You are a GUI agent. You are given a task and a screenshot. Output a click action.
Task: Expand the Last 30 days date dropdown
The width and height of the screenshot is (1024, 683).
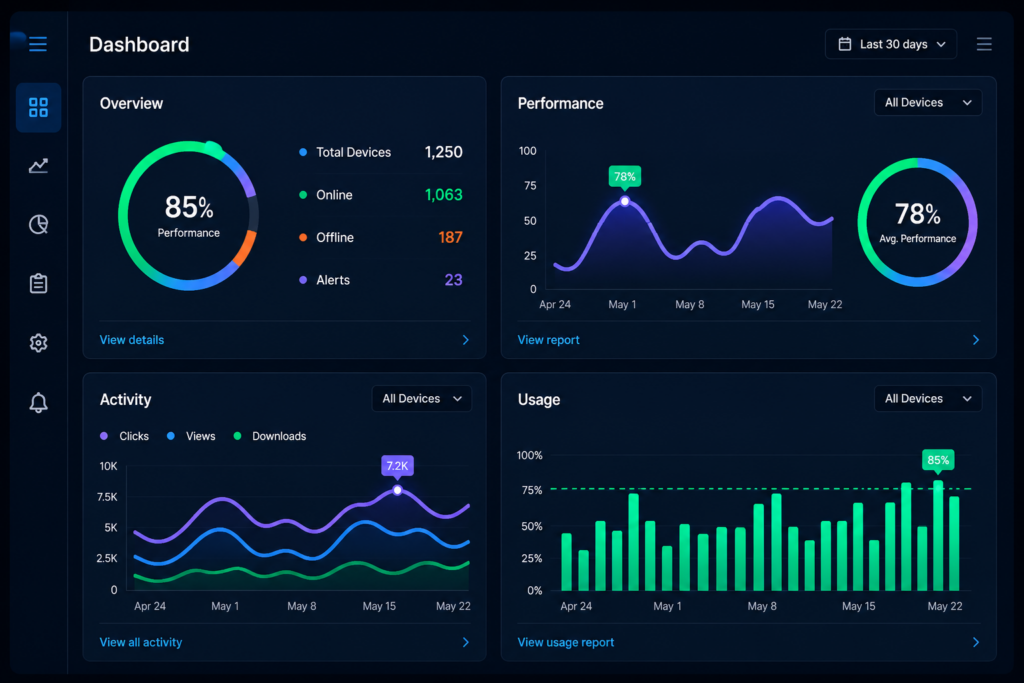[x=891, y=44]
